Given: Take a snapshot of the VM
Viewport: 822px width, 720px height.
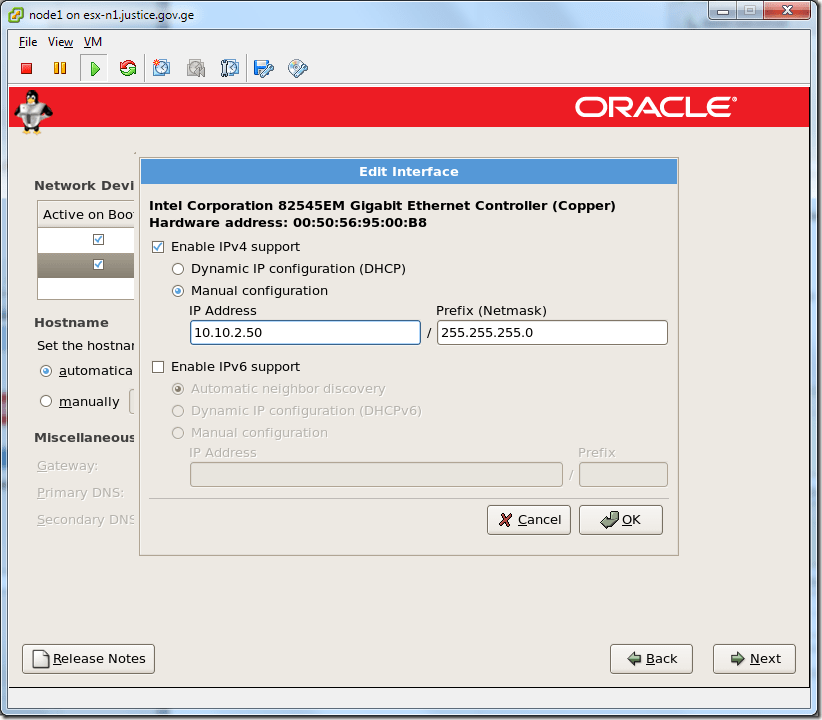Looking at the screenshot, I should tap(161, 68).
